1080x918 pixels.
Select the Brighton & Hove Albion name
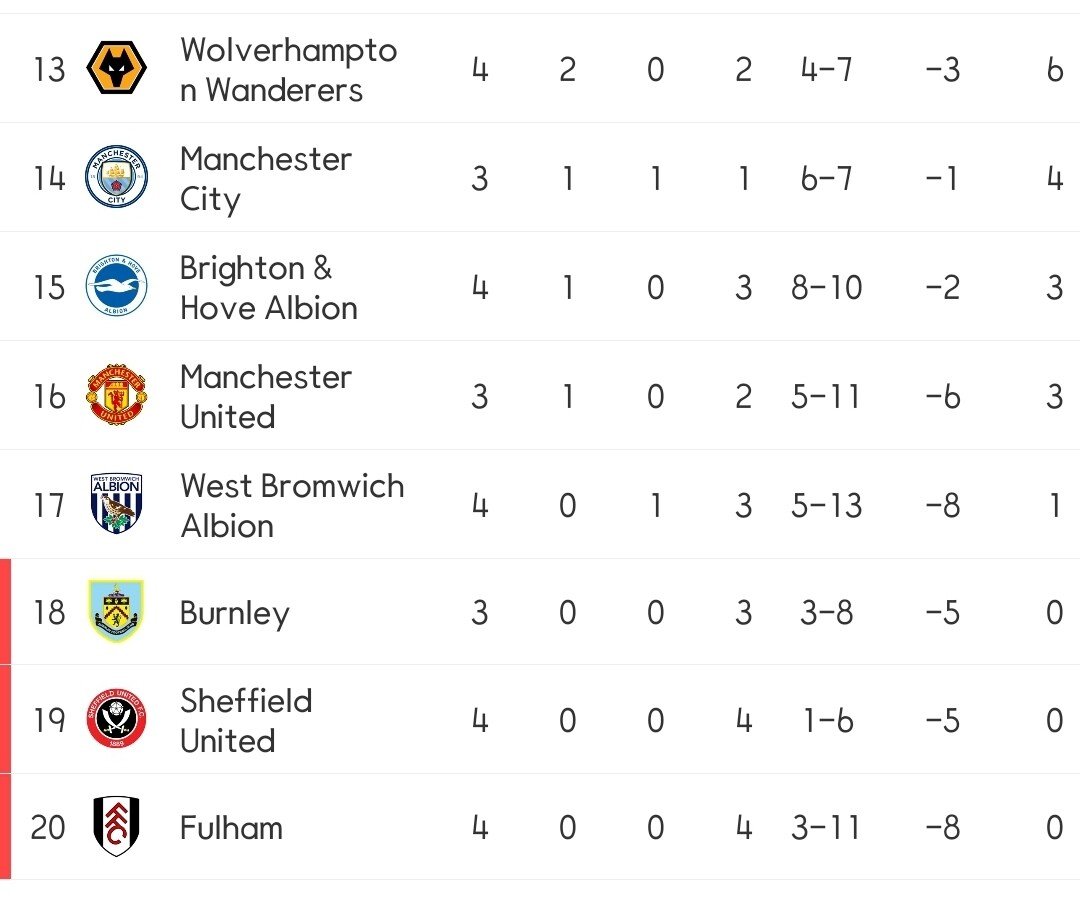pos(268,288)
